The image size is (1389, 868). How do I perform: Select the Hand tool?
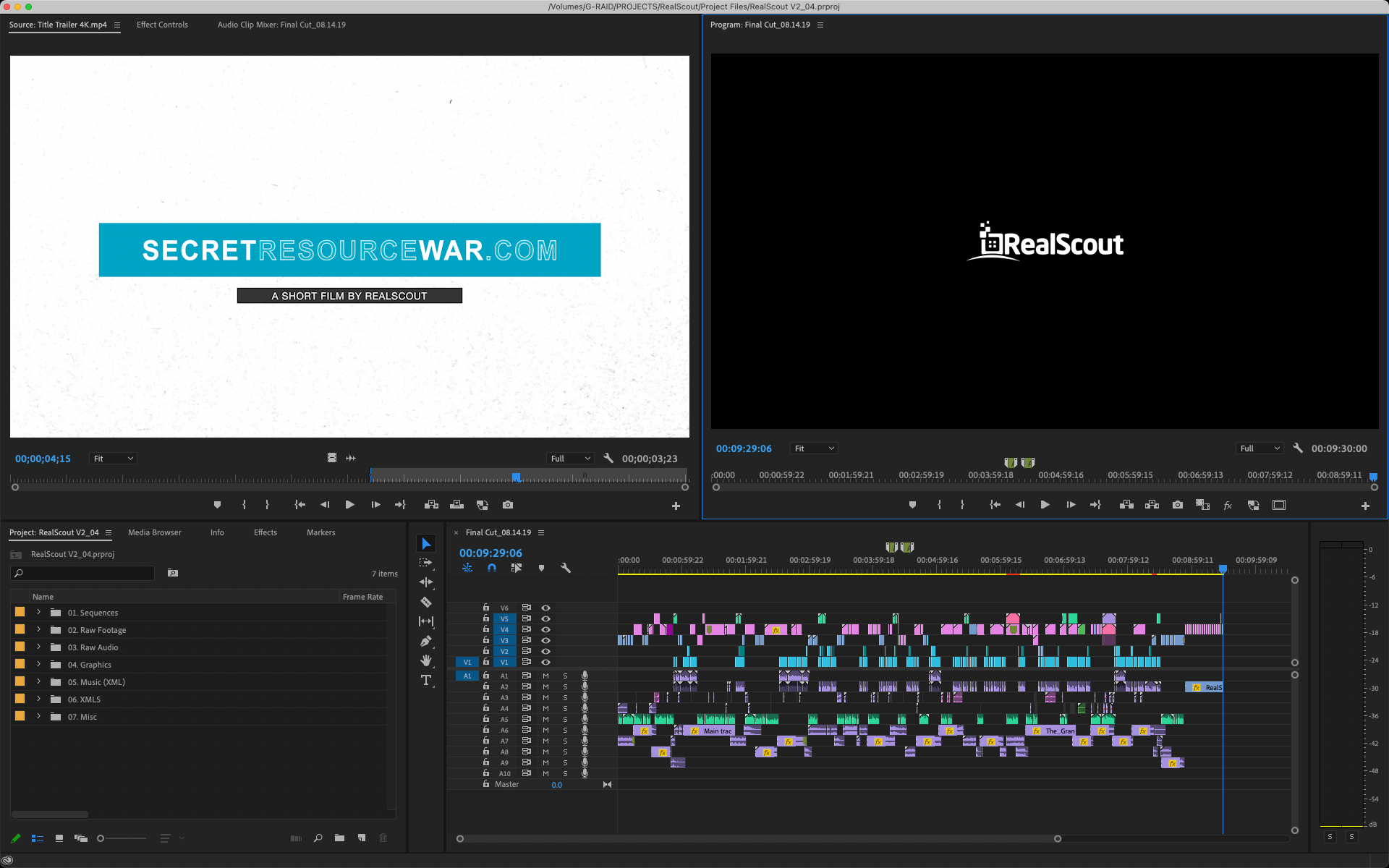pyautogui.click(x=426, y=660)
